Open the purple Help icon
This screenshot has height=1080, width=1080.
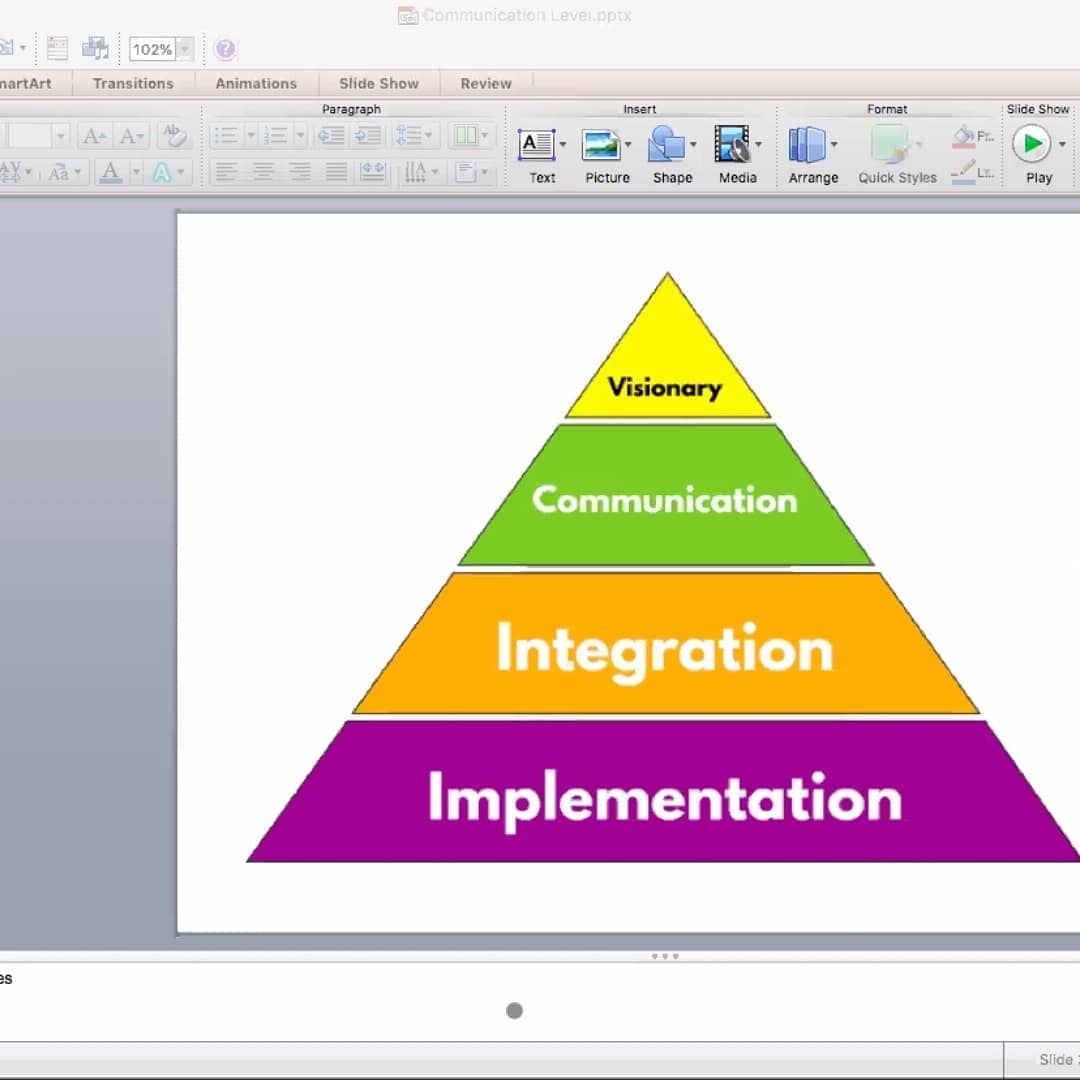(225, 49)
